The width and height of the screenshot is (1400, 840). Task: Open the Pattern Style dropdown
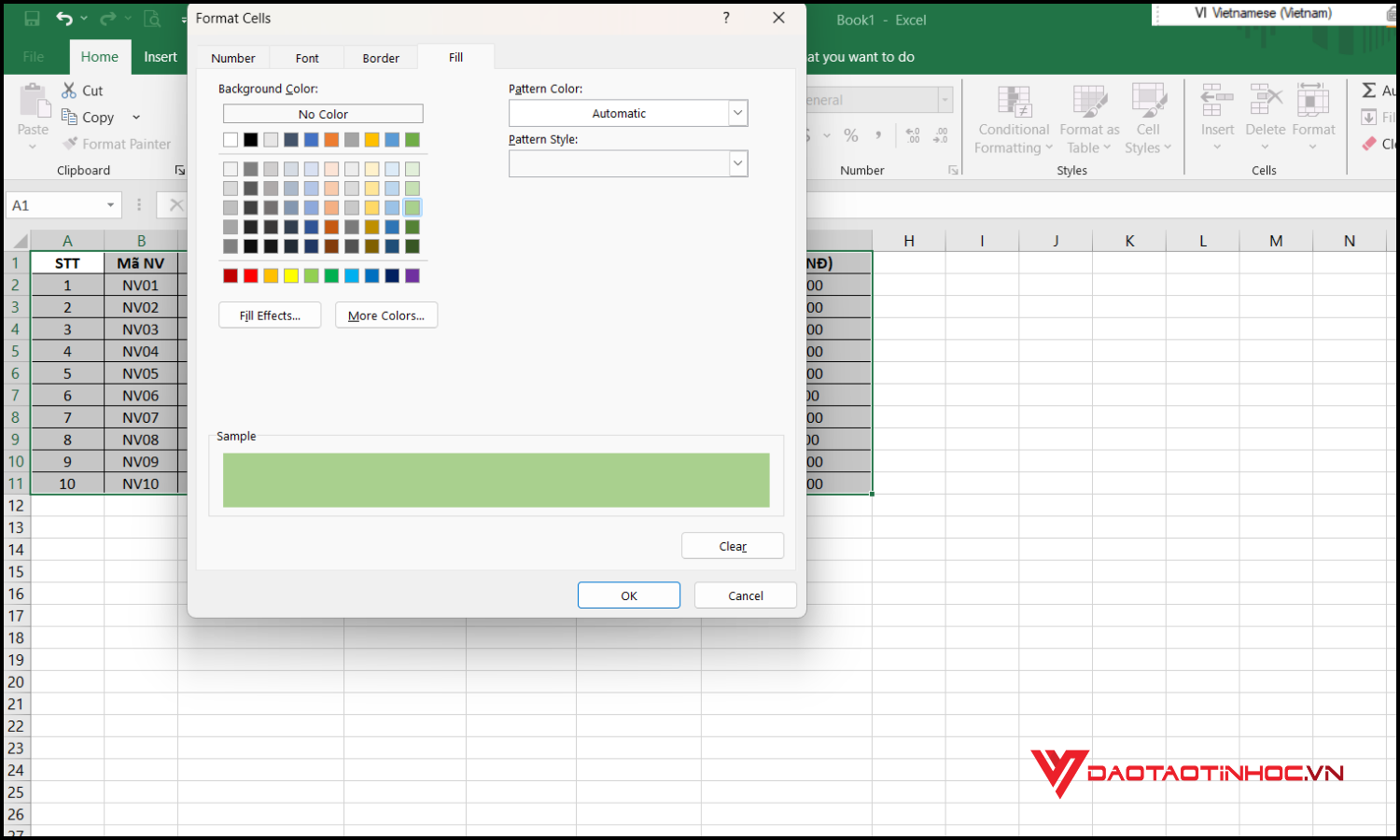(736, 163)
